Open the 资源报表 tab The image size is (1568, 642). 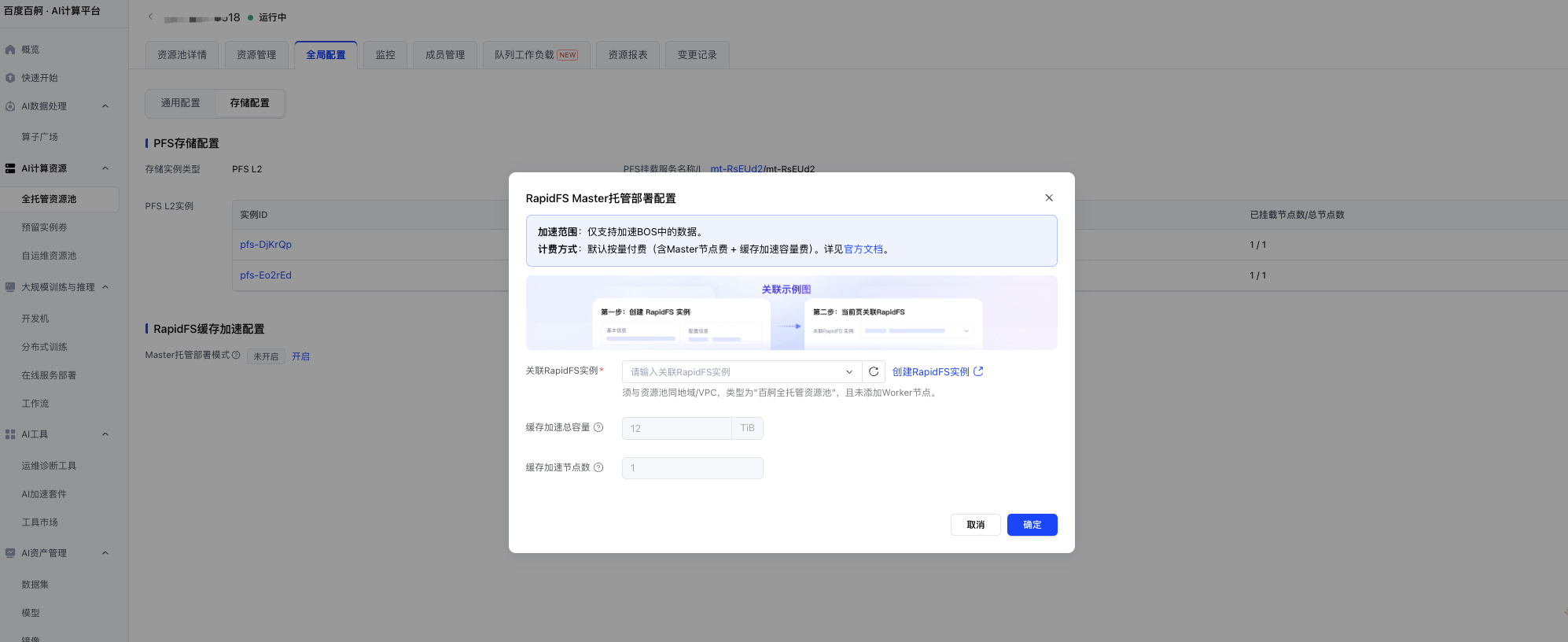coord(628,55)
